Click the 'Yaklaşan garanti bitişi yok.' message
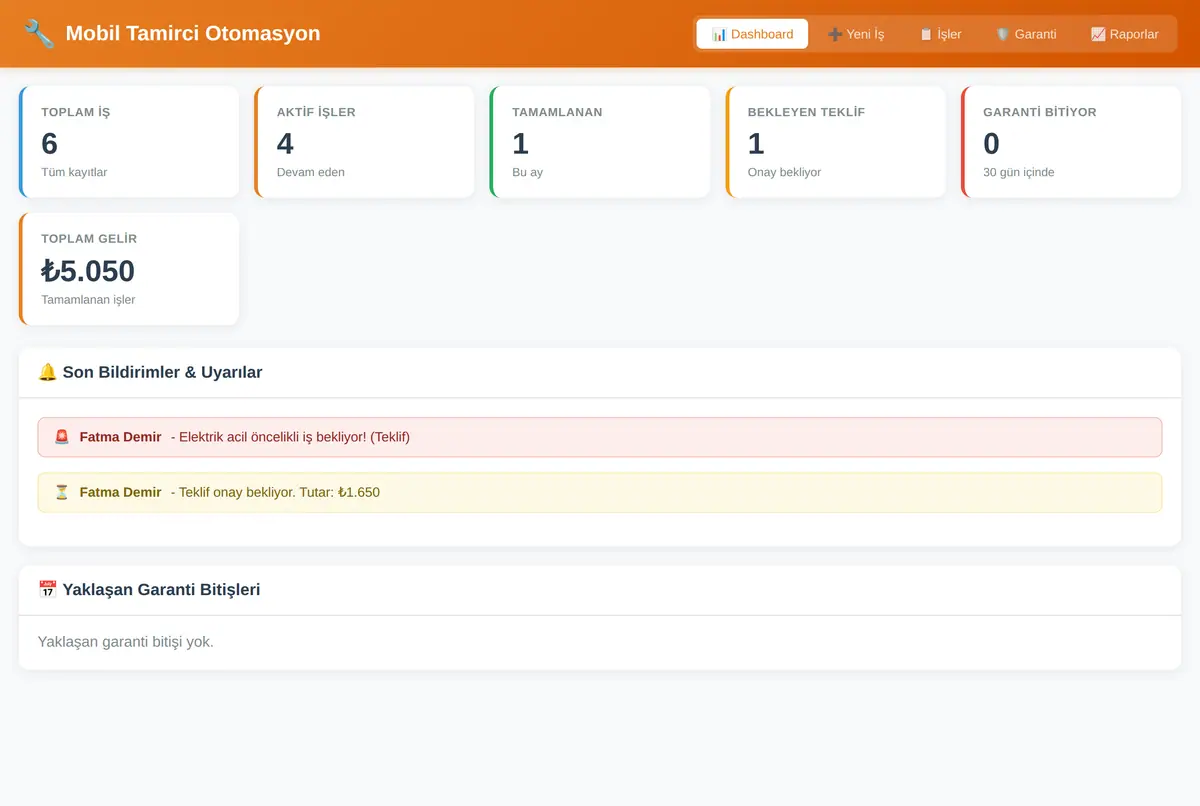This screenshot has height=806, width=1200. 126,641
